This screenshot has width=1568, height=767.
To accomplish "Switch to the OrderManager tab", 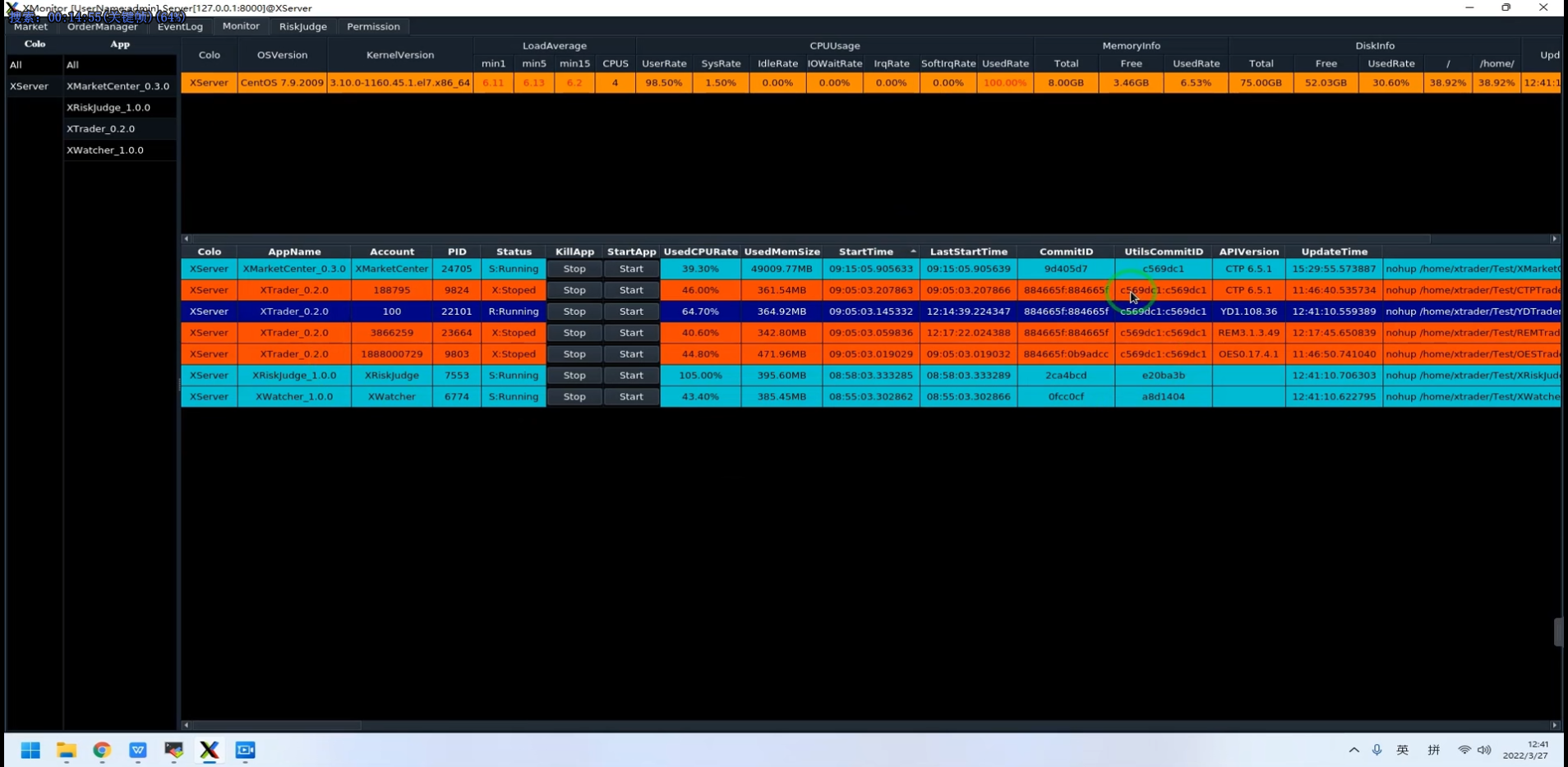I will pos(103,26).
